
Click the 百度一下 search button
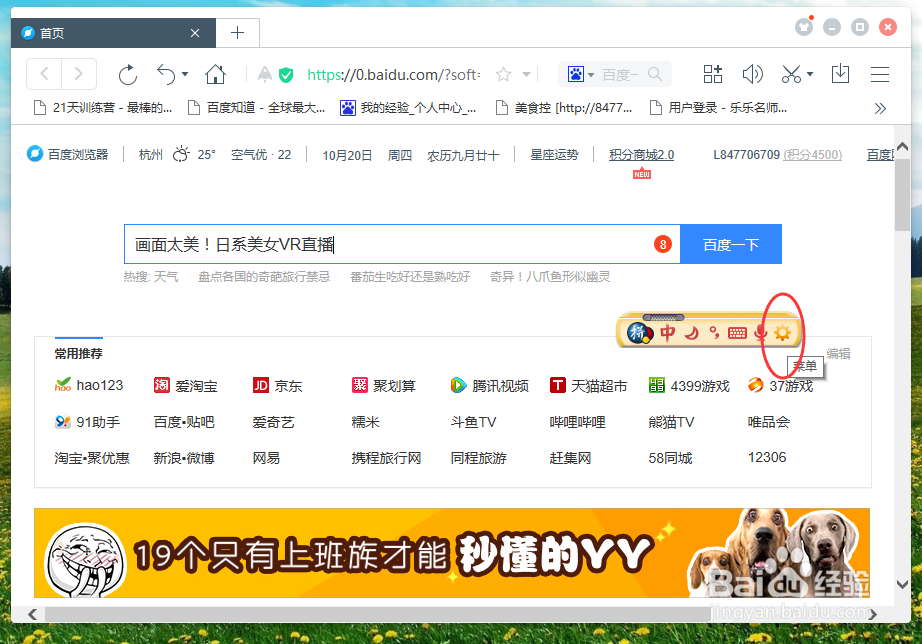(731, 243)
